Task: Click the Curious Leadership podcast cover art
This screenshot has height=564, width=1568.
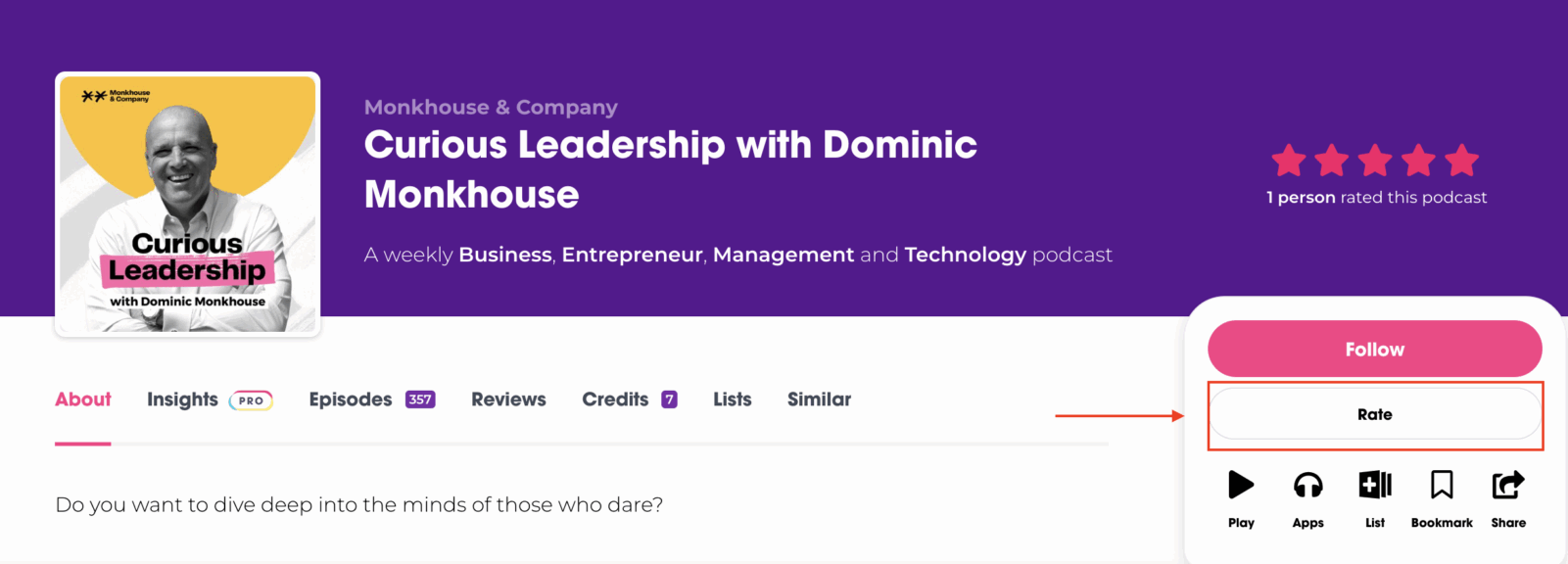Action: [x=188, y=204]
